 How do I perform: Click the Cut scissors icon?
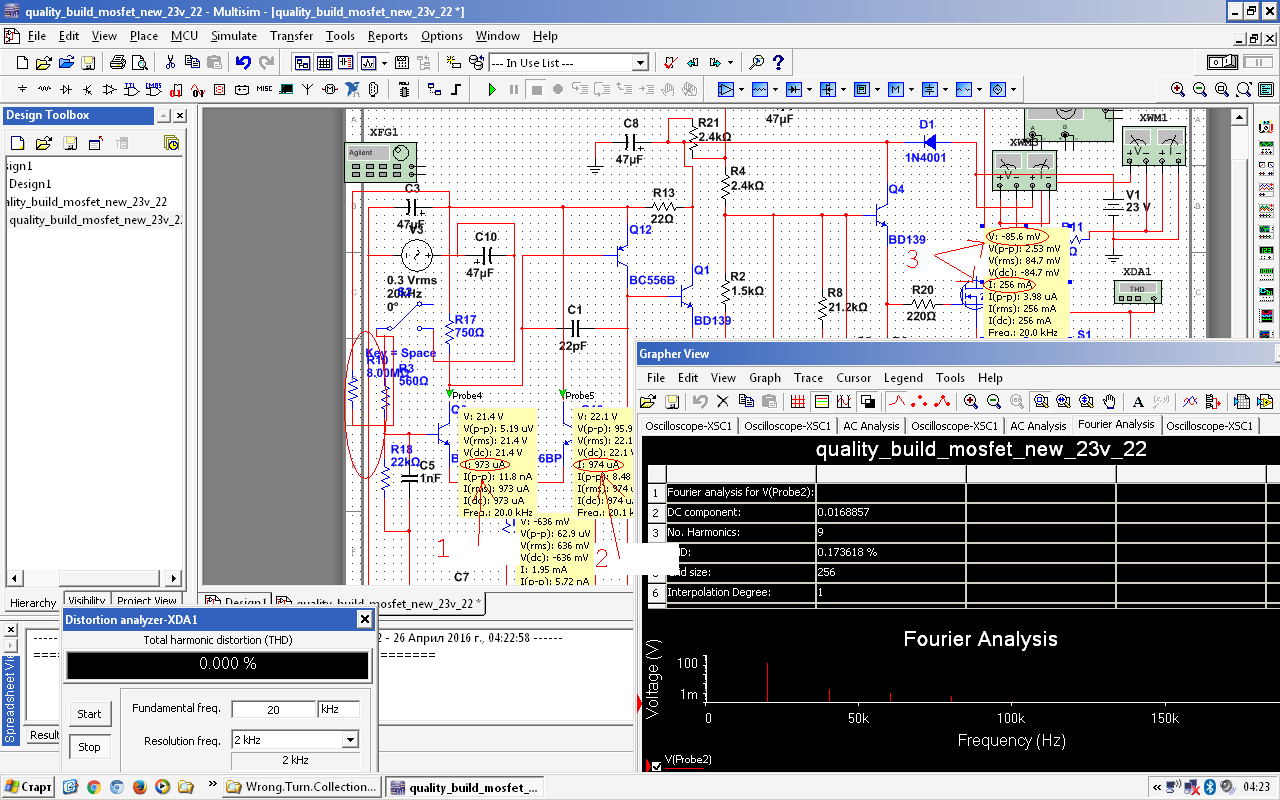pyautogui.click(x=170, y=62)
